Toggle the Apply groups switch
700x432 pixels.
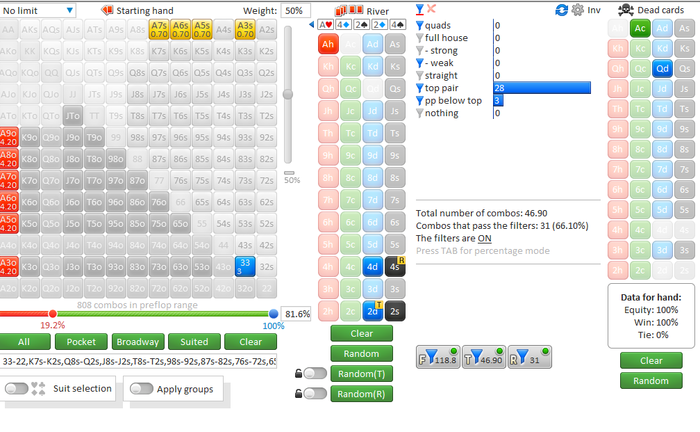(142, 389)
